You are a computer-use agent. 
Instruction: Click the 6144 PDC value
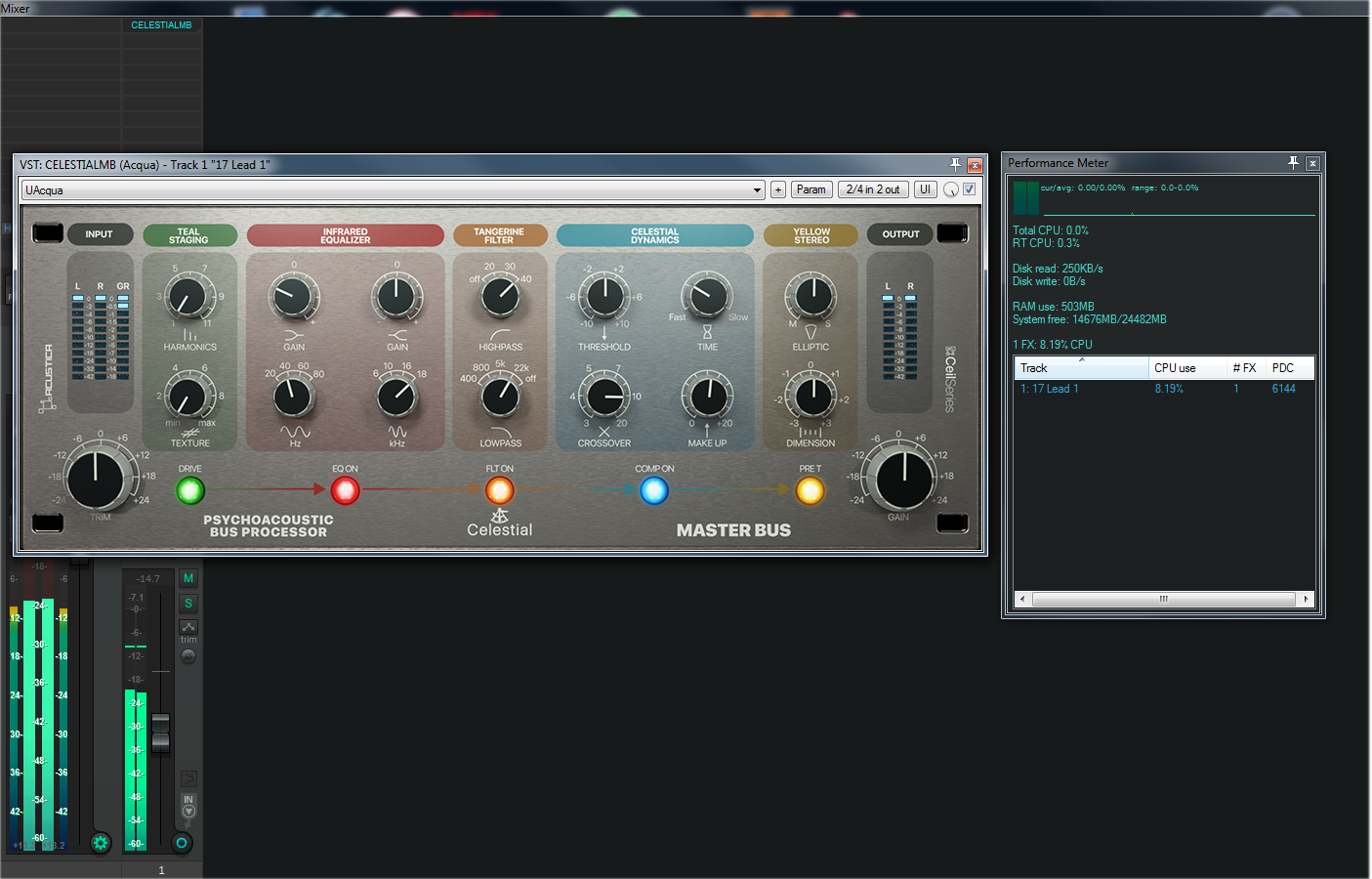pos(1283,389)
